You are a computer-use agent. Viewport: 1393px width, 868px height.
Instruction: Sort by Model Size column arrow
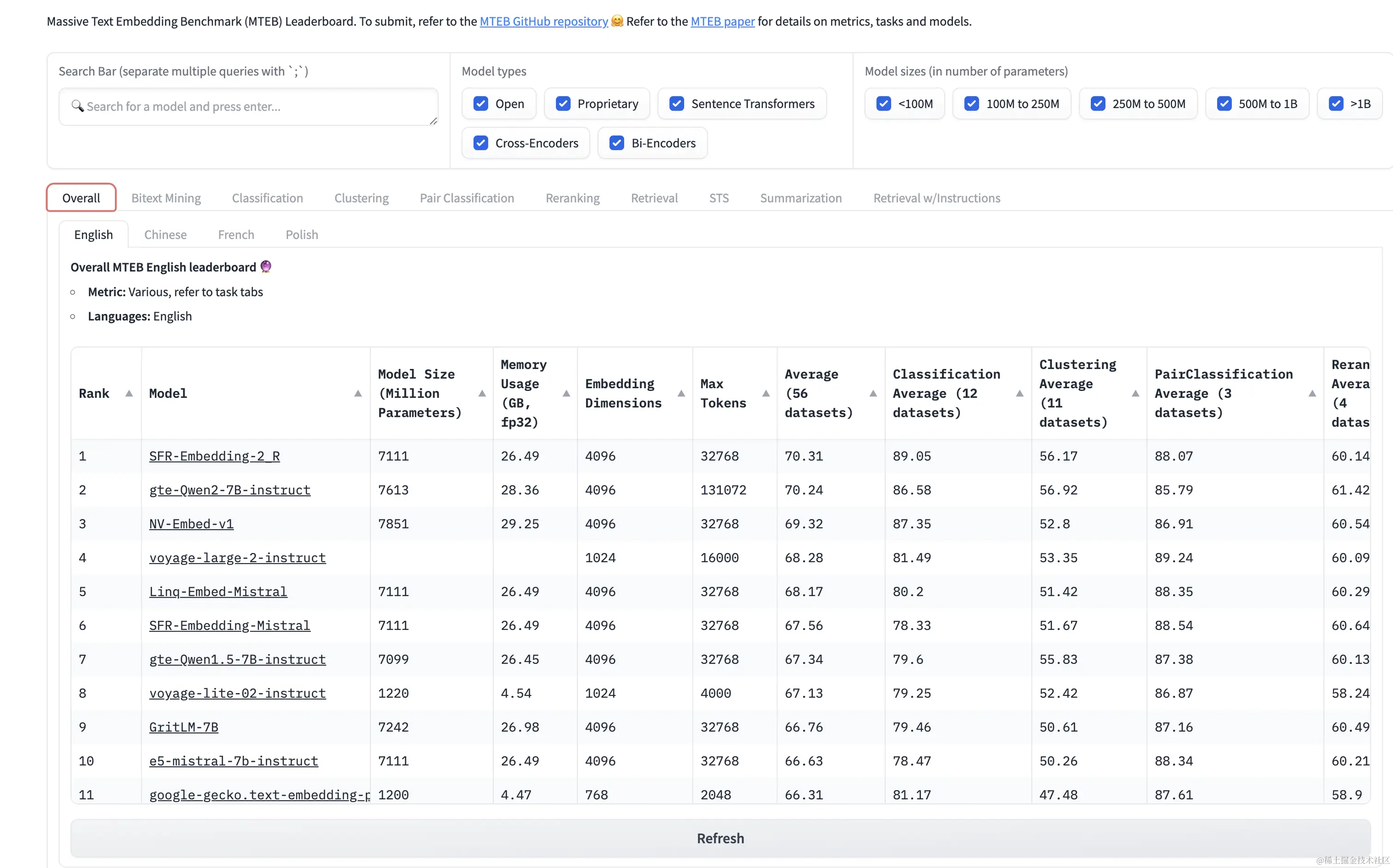pos(482,393)
